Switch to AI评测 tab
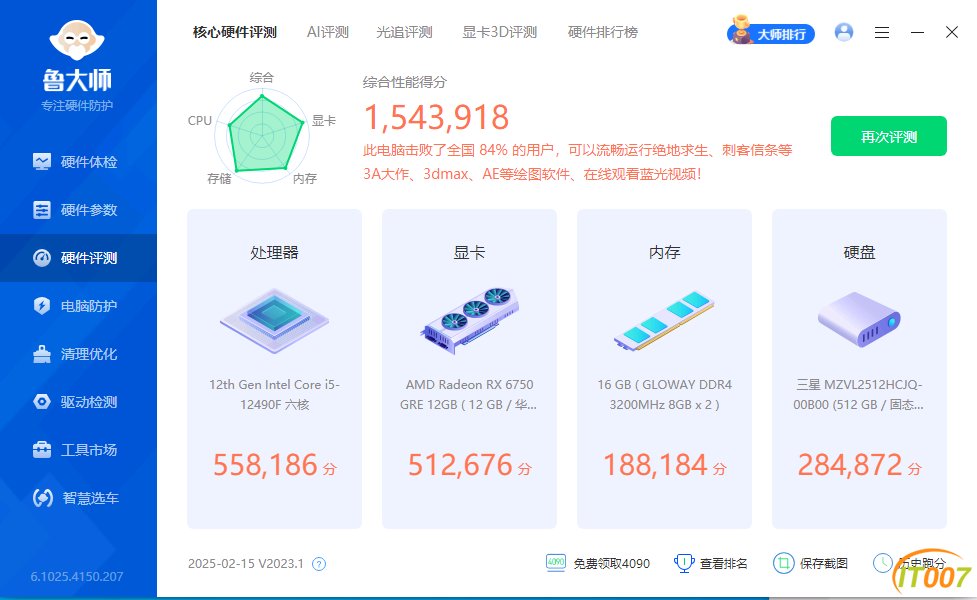Viewport: 977px width, 600px height. pyautogui.click(x=328, y=32)
